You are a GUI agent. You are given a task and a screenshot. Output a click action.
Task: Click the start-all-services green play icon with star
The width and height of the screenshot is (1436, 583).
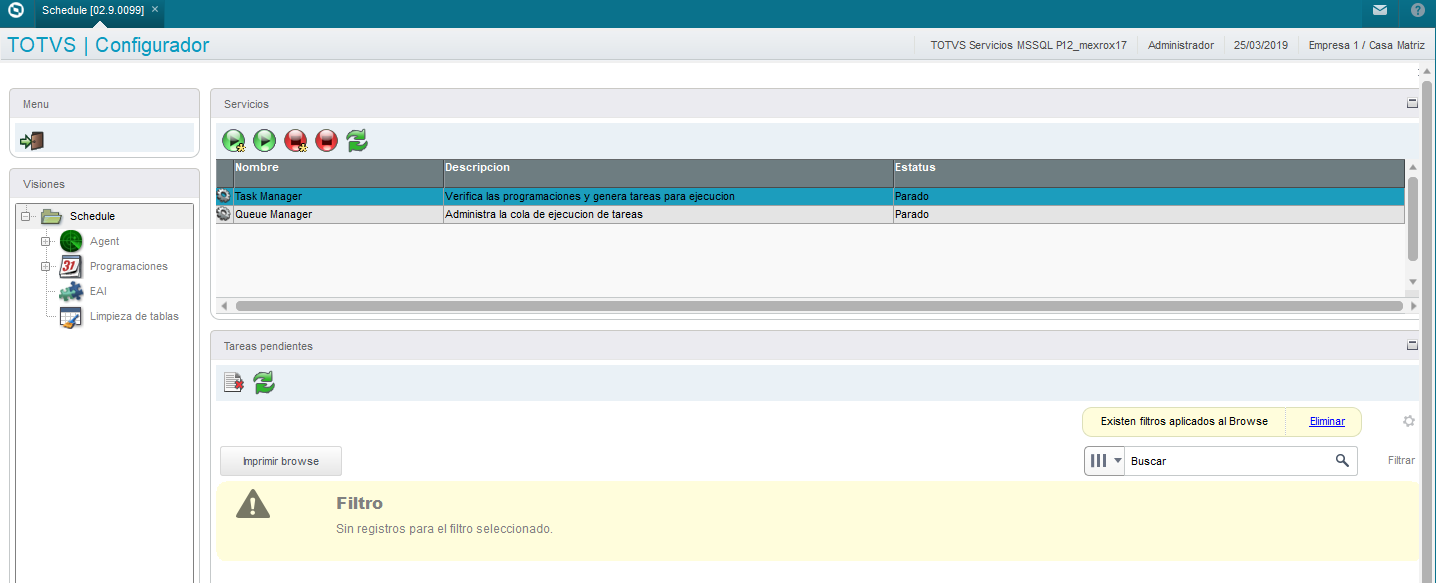(x=233, y=141)
